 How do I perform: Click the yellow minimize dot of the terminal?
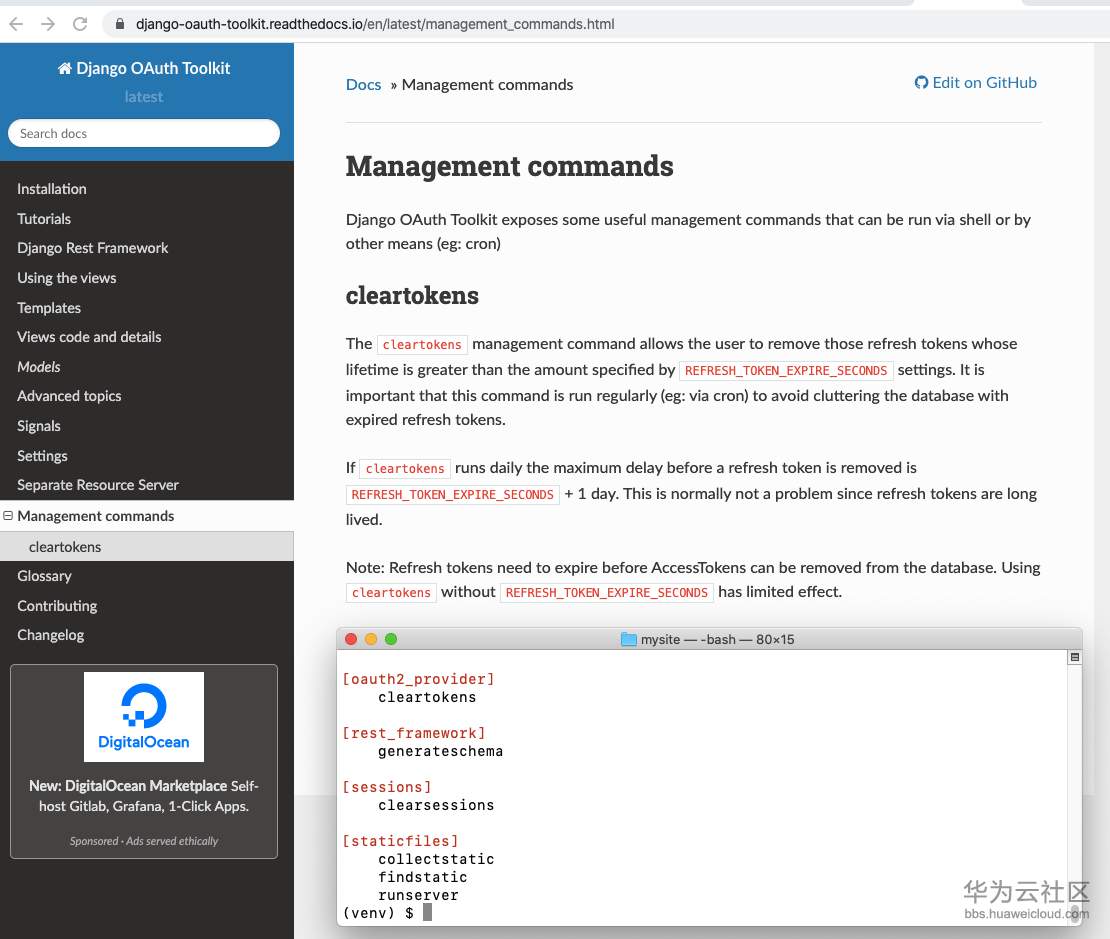[370, 639]
